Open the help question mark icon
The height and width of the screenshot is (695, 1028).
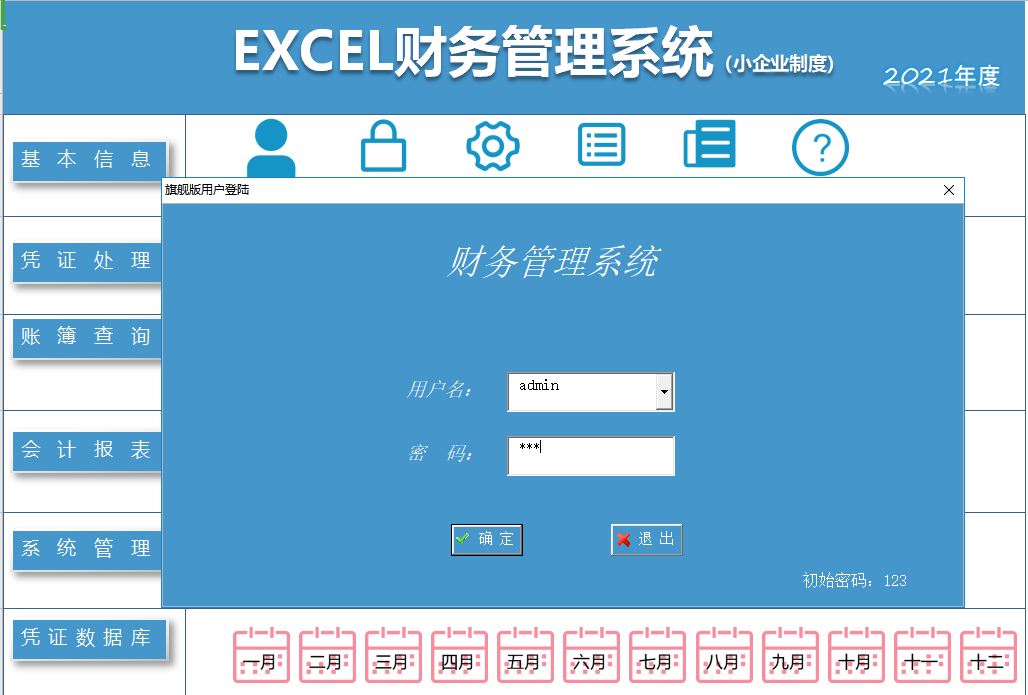pyautogui.click(x=820, y=148)
